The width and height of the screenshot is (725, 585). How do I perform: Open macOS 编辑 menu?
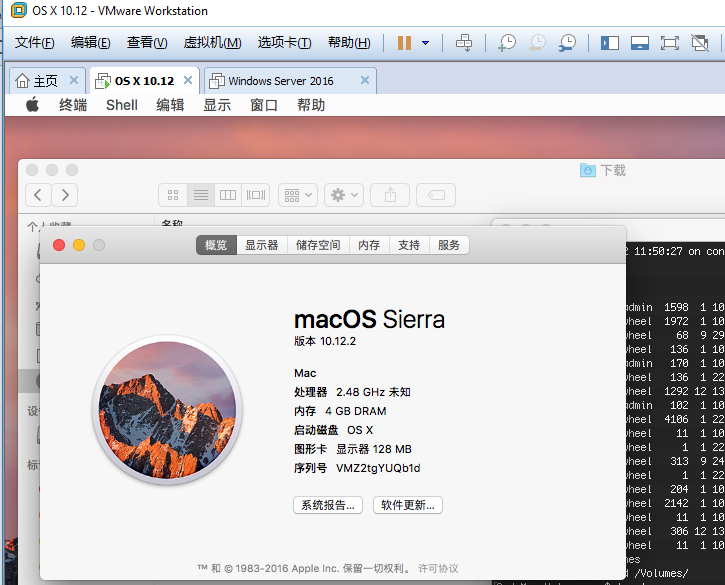point(170,105)
